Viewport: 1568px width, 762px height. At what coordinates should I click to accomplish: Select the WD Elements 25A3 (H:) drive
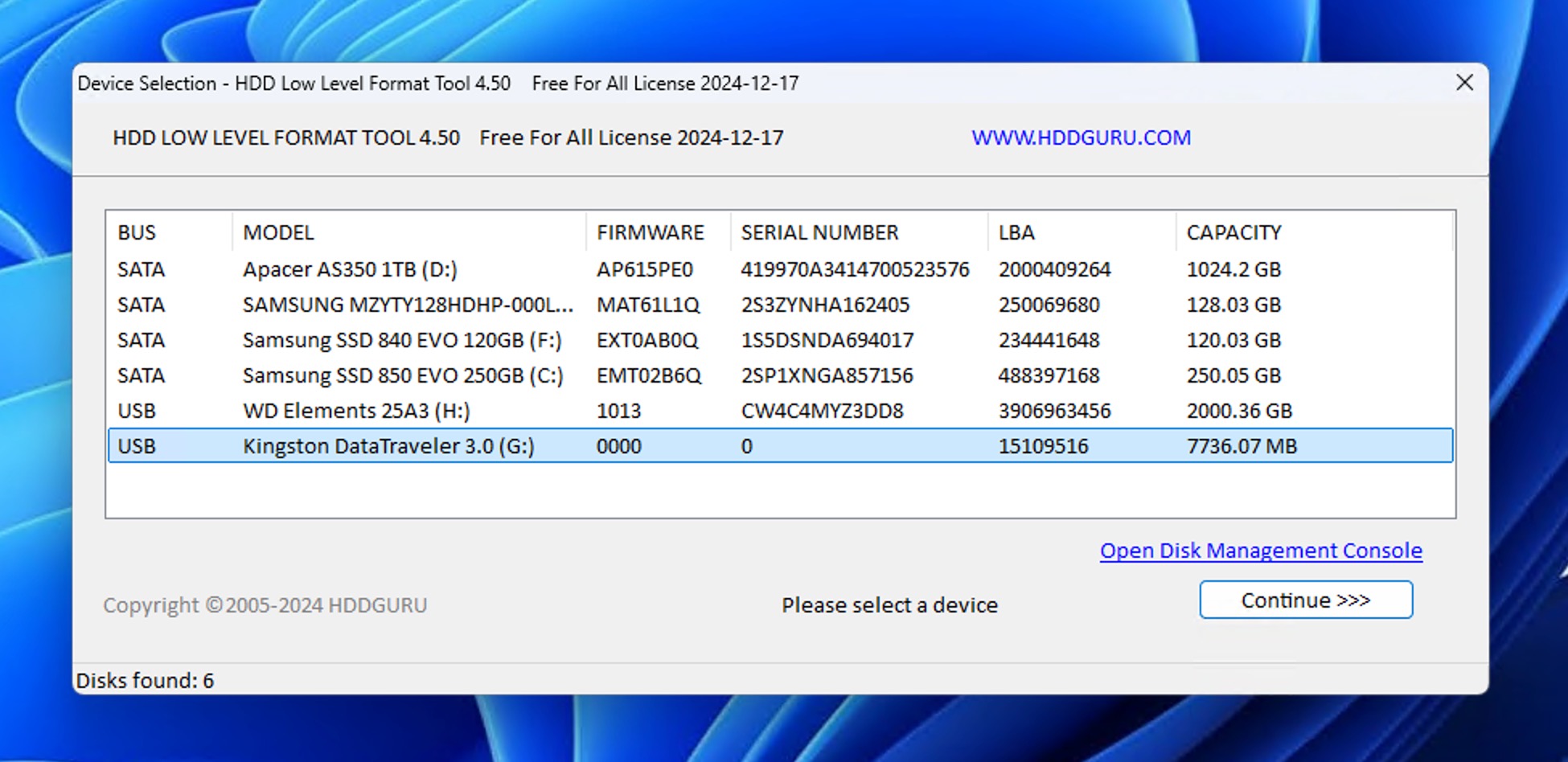356,411
